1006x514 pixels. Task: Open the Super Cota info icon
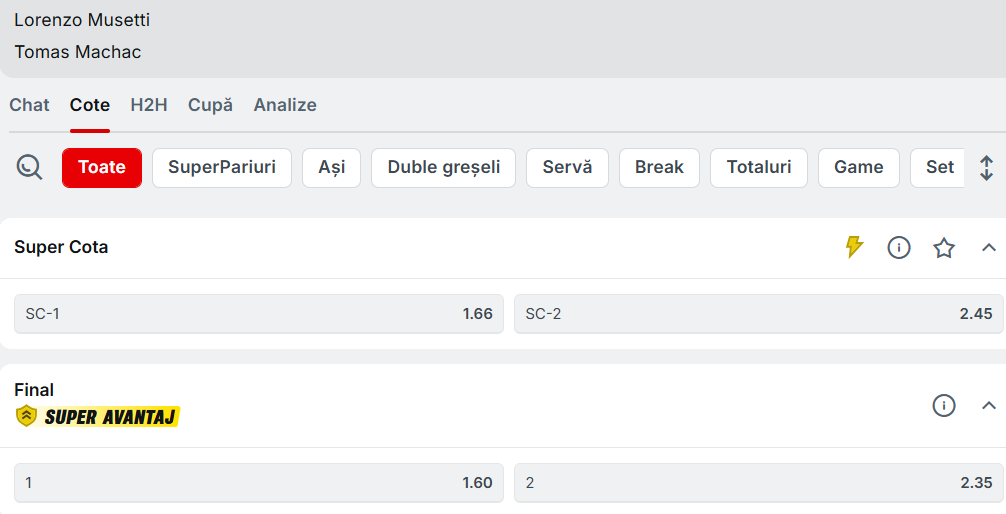point(899,247)
